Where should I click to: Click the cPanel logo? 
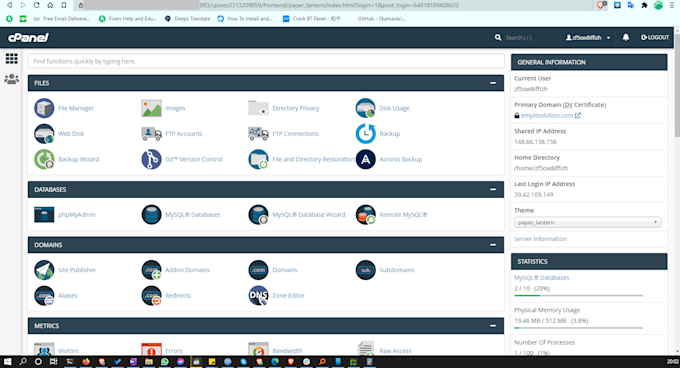tap(28, 38)
